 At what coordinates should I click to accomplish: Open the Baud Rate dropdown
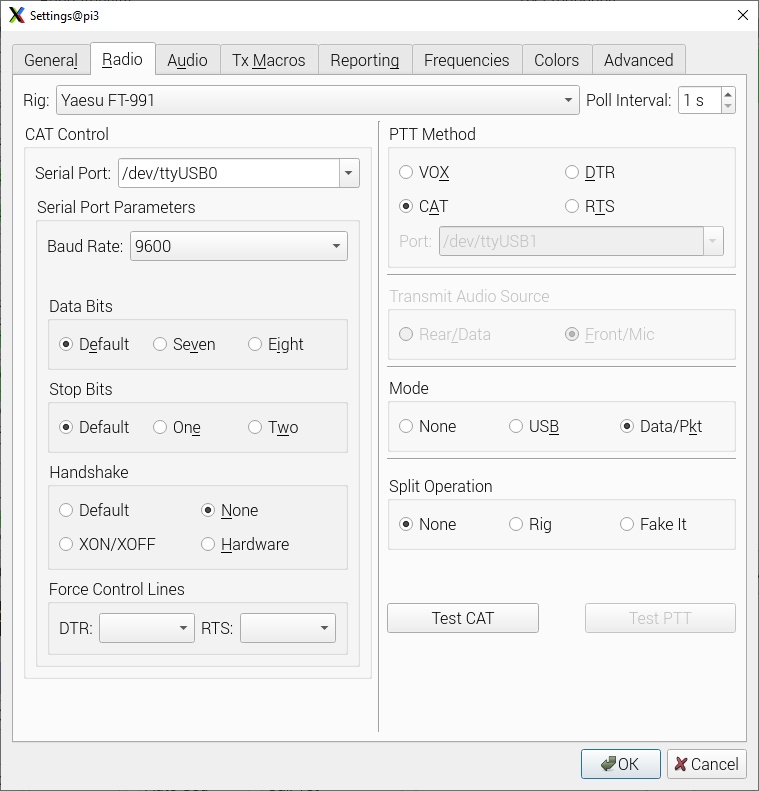[239, 246]
